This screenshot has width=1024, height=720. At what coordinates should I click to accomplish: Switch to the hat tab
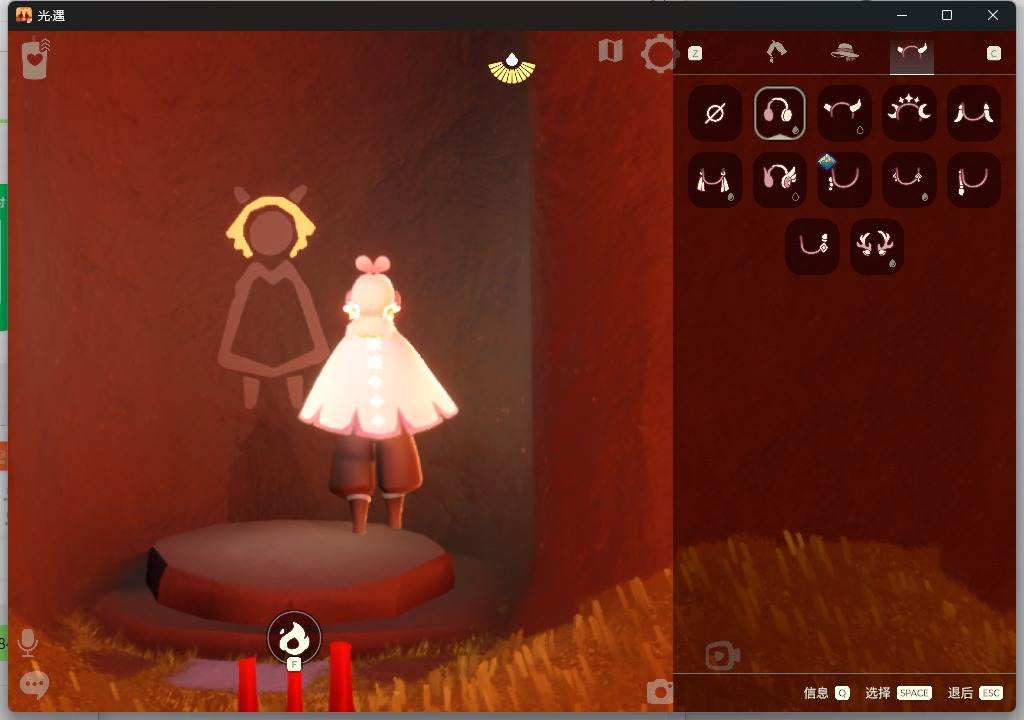tap(844, 52)
